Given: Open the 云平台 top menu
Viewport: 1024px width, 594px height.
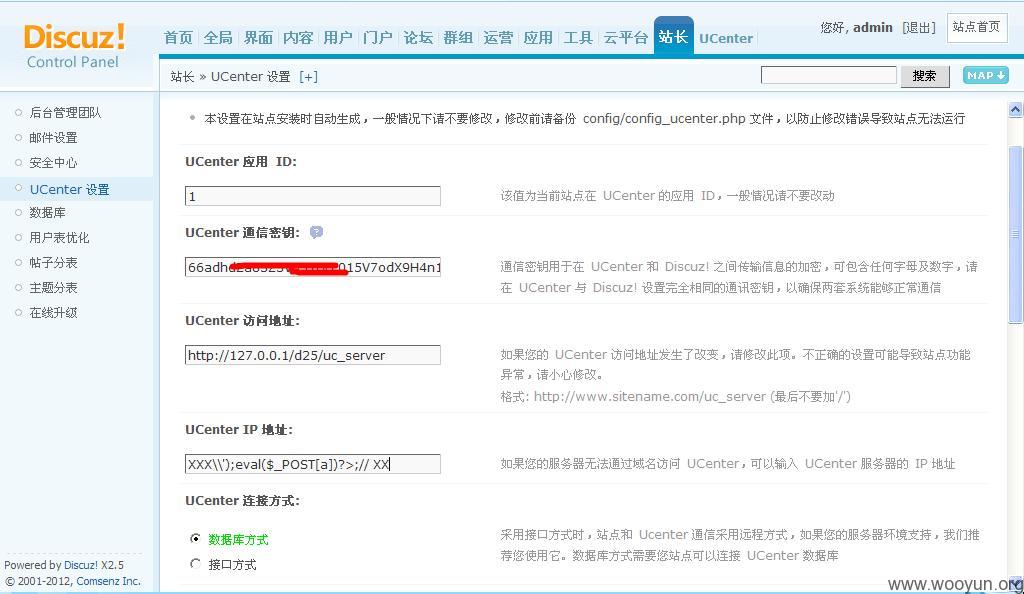Looking at the screenshot, I should 626,38.
